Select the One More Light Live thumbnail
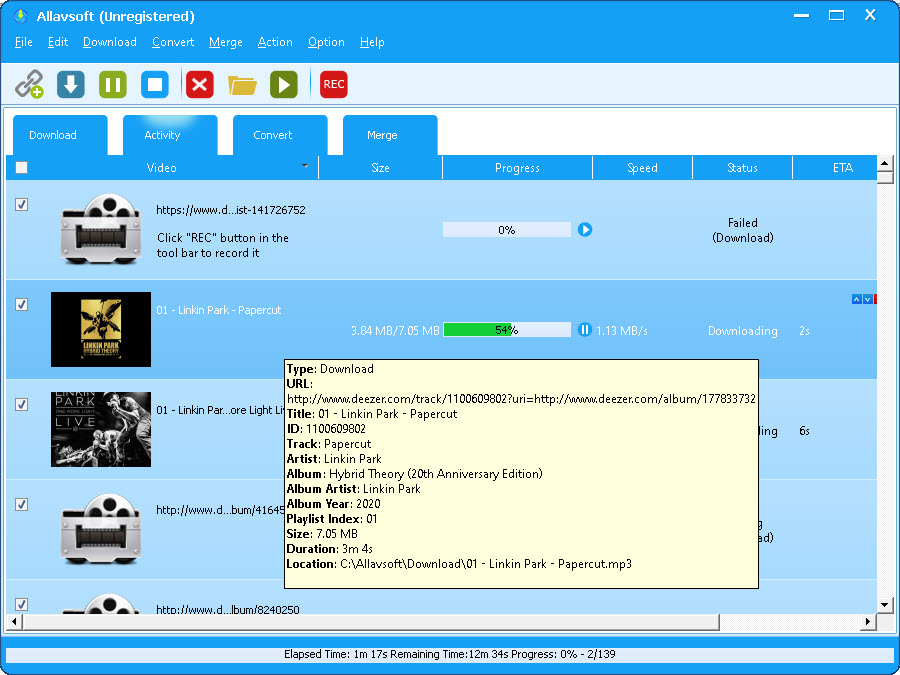 pos(101,429)
